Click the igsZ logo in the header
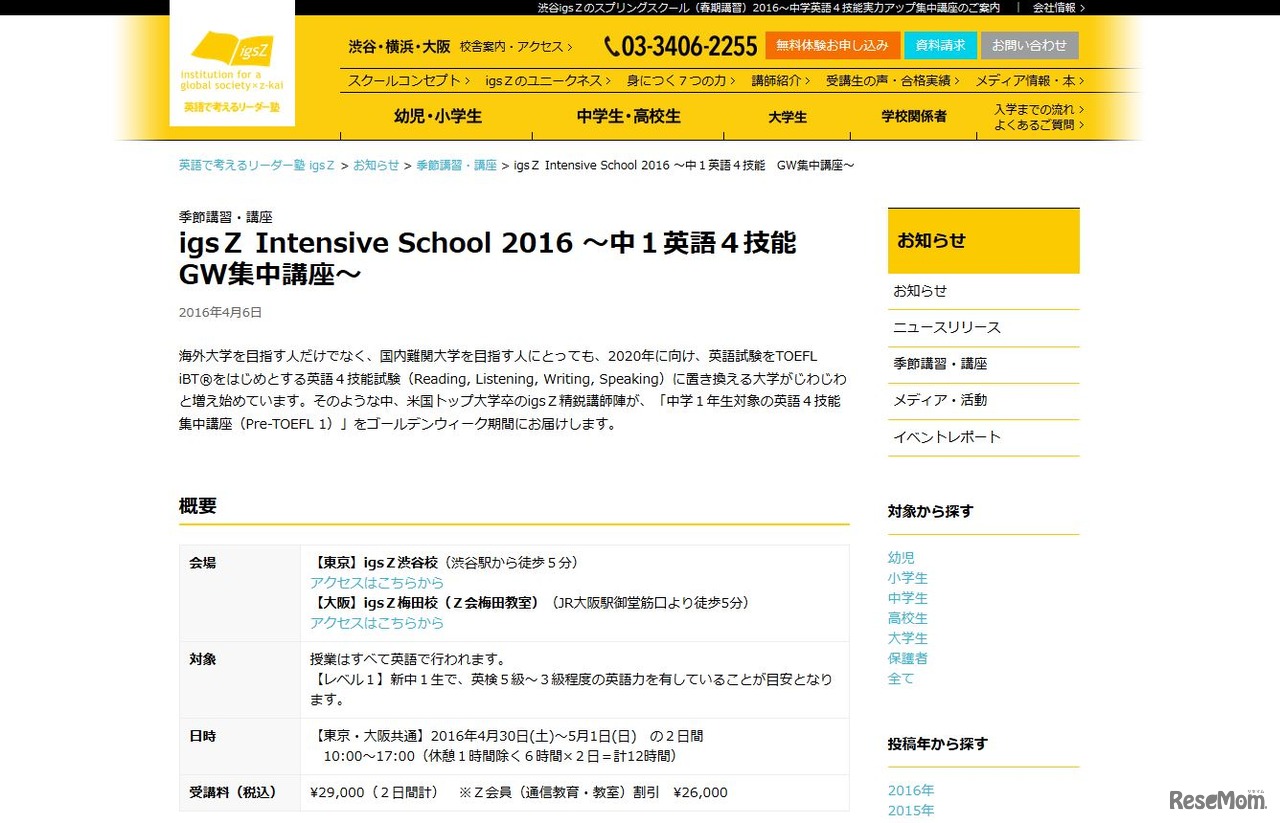The height and width of the screenshot is (823, 1280). pos(232,63)
